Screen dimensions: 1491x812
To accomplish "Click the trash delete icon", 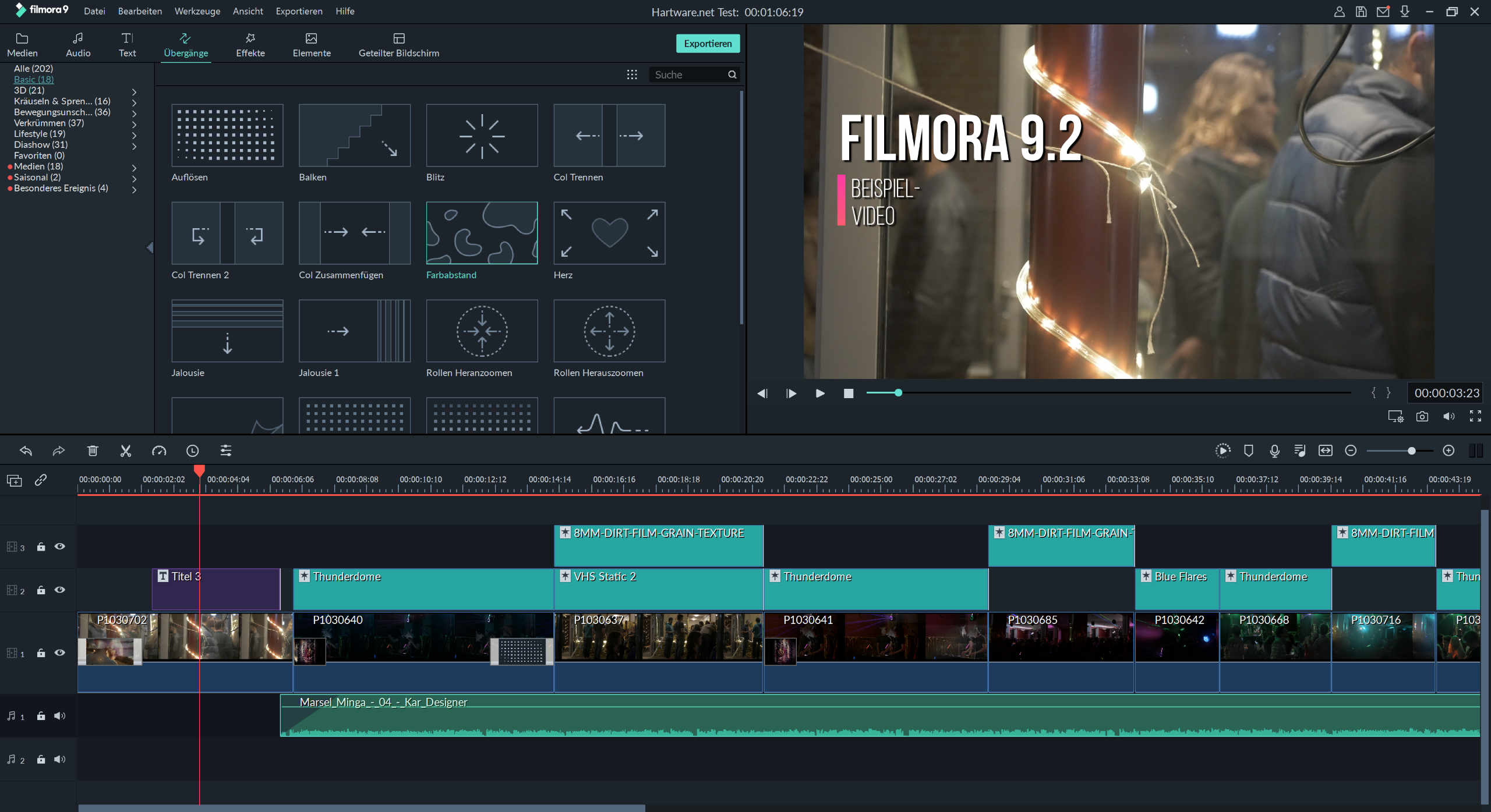I will 93,451.
